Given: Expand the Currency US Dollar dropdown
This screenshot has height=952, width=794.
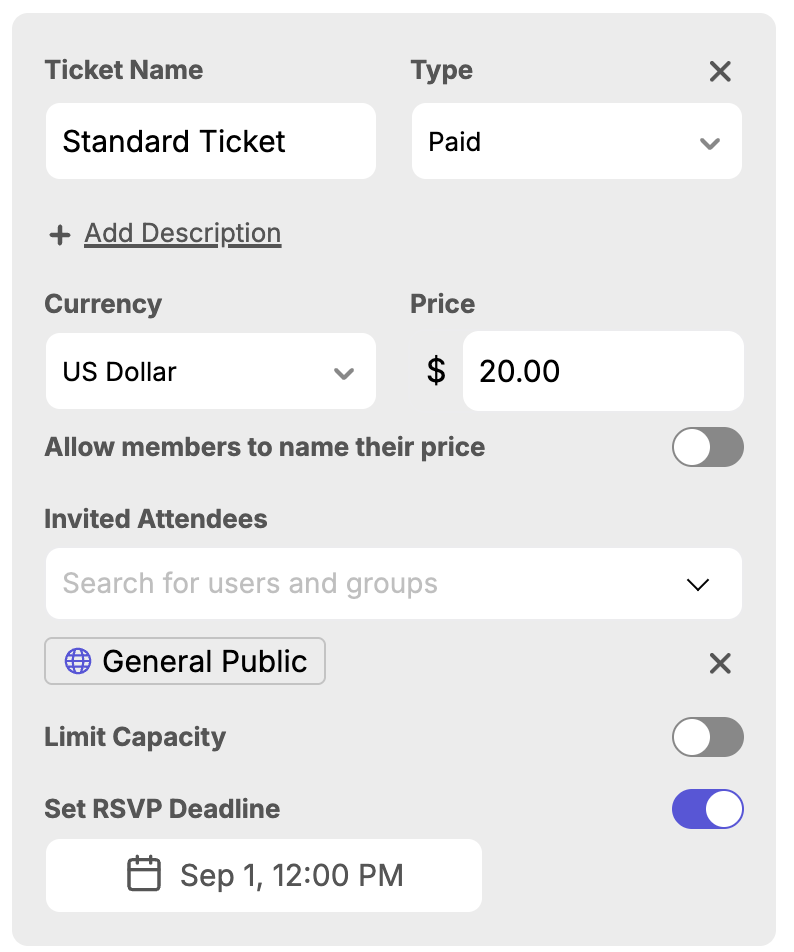Looking at the screenshot, I should [x=343, y=373].
